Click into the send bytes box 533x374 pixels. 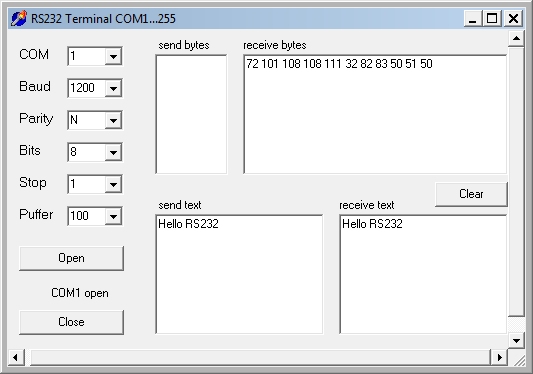coord(191,114)
